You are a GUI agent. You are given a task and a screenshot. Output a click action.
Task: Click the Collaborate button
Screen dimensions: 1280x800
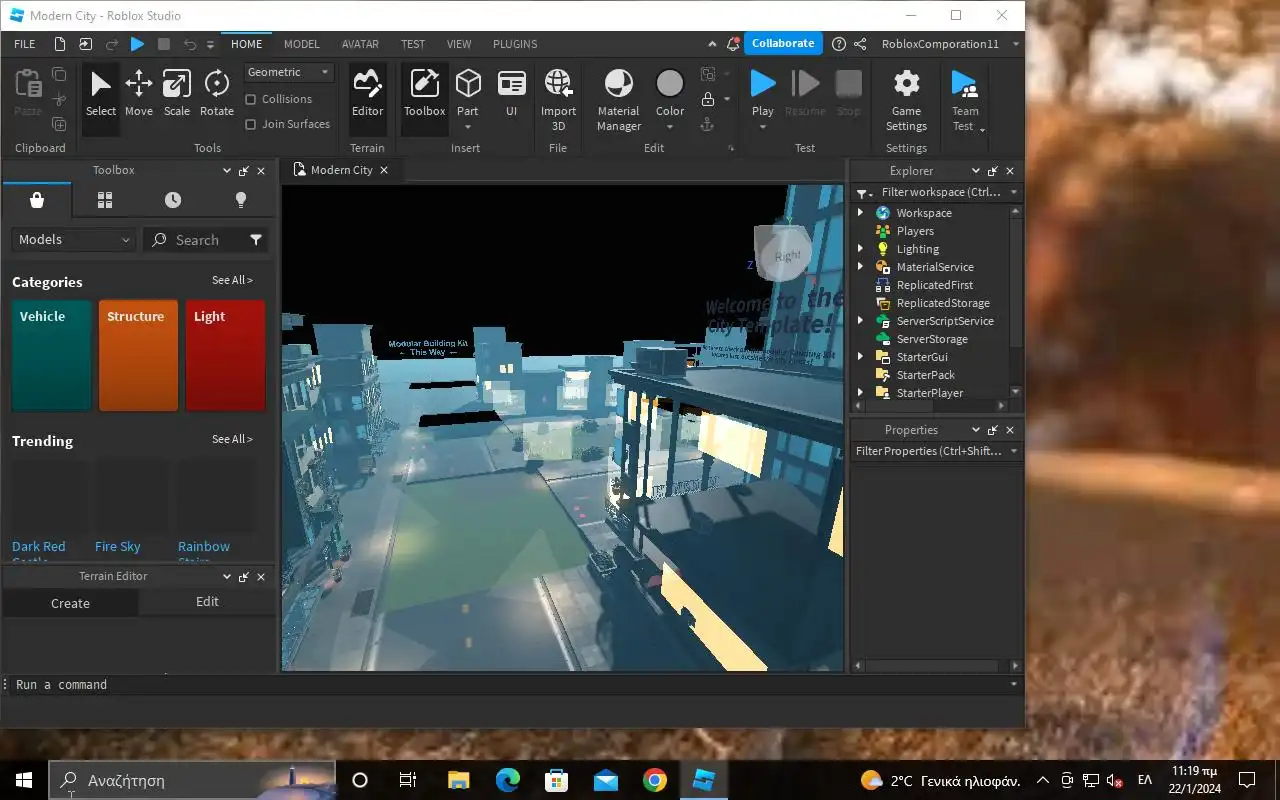(x=783, y=44)
